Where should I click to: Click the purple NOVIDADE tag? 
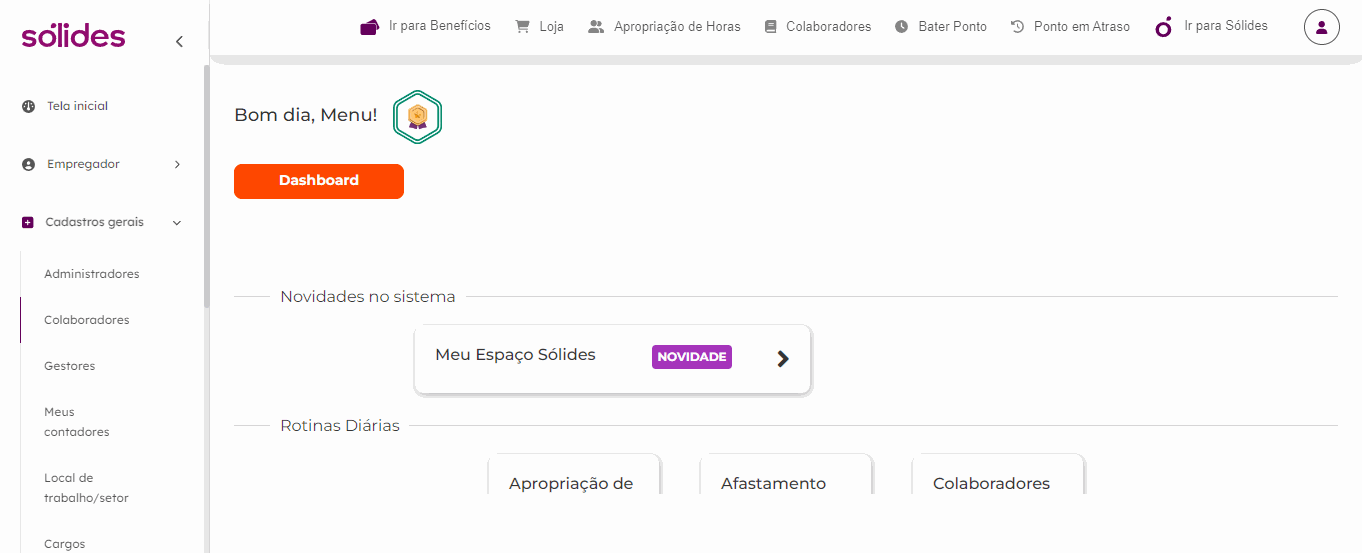click(692, 357)
